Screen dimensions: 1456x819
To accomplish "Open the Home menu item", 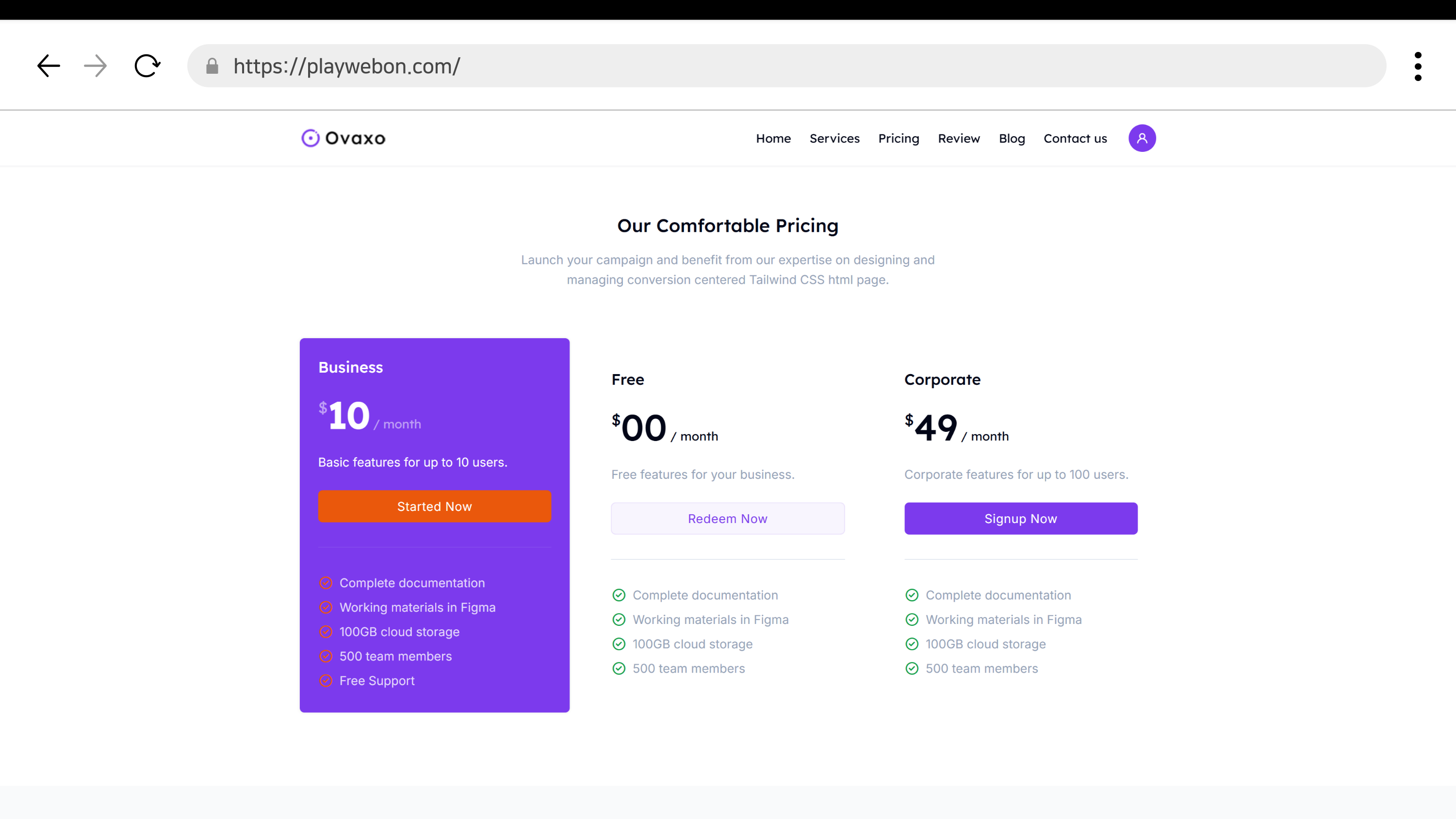I will 773,138.
